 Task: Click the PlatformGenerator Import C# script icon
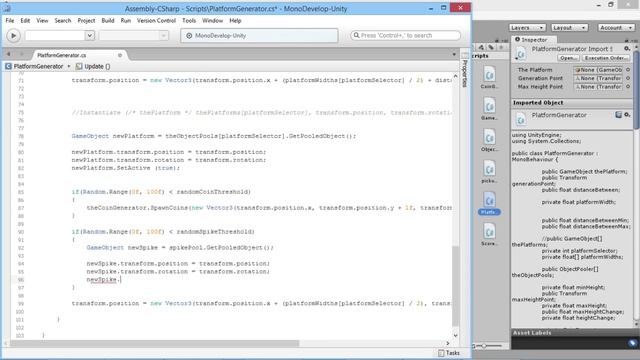click(x=521, y=54)
